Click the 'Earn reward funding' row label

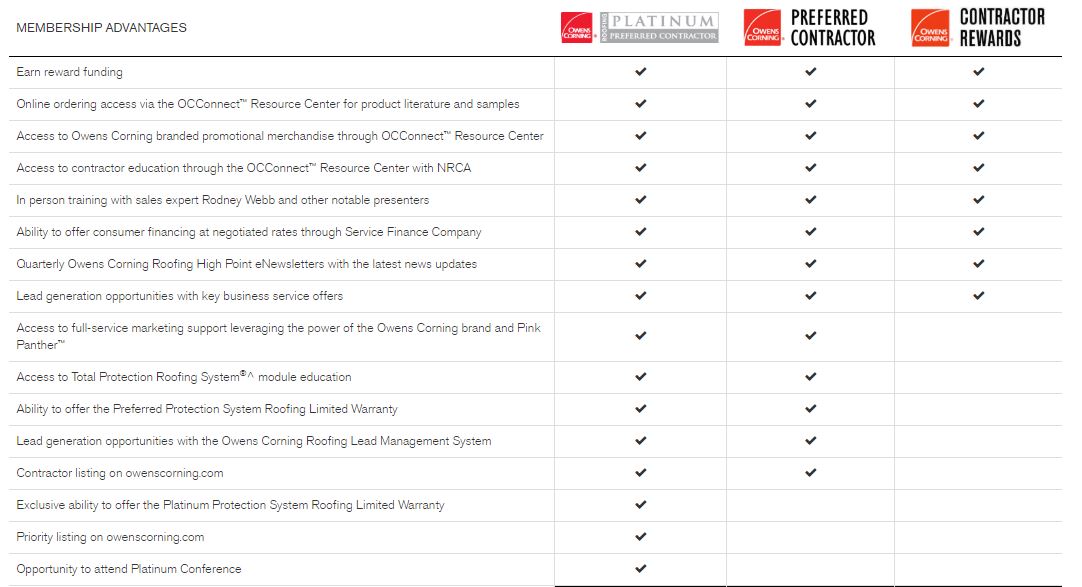pos(69,72)
